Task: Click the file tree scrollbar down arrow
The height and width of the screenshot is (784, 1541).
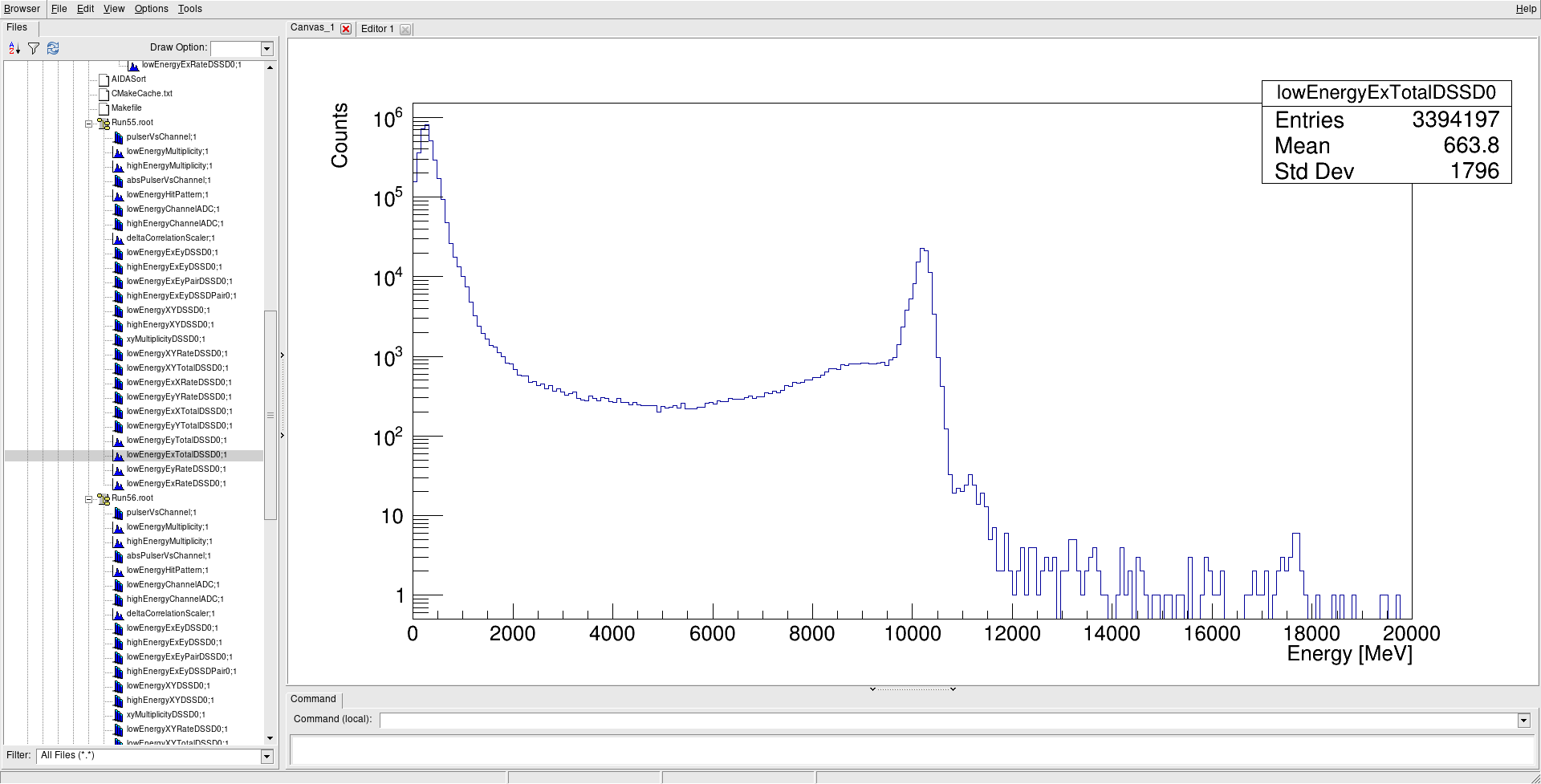Action: pyautogui.click(x=270, y=738)
